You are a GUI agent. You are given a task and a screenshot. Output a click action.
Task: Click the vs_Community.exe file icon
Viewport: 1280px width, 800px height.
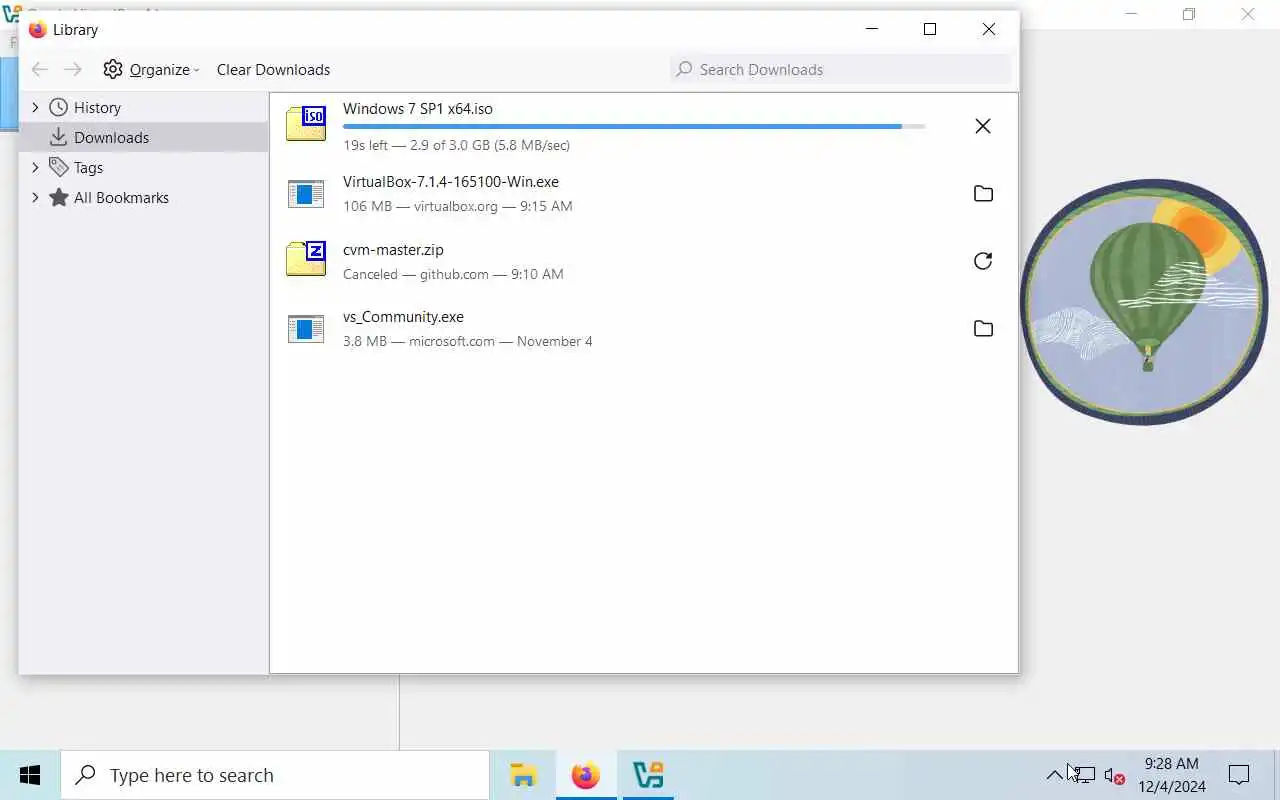(x=306, y=328)
